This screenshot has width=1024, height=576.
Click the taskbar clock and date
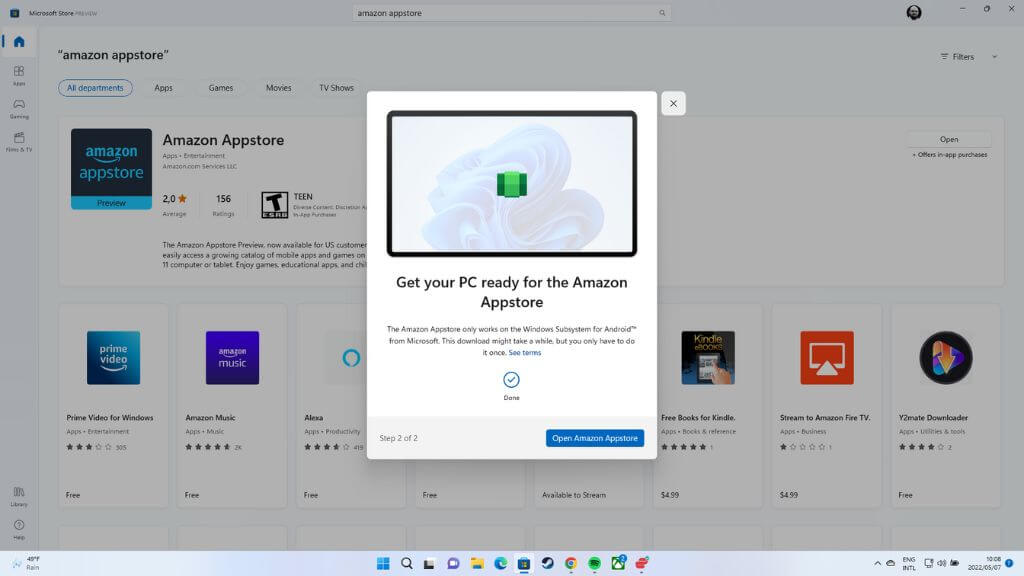(x=984, y=563)
